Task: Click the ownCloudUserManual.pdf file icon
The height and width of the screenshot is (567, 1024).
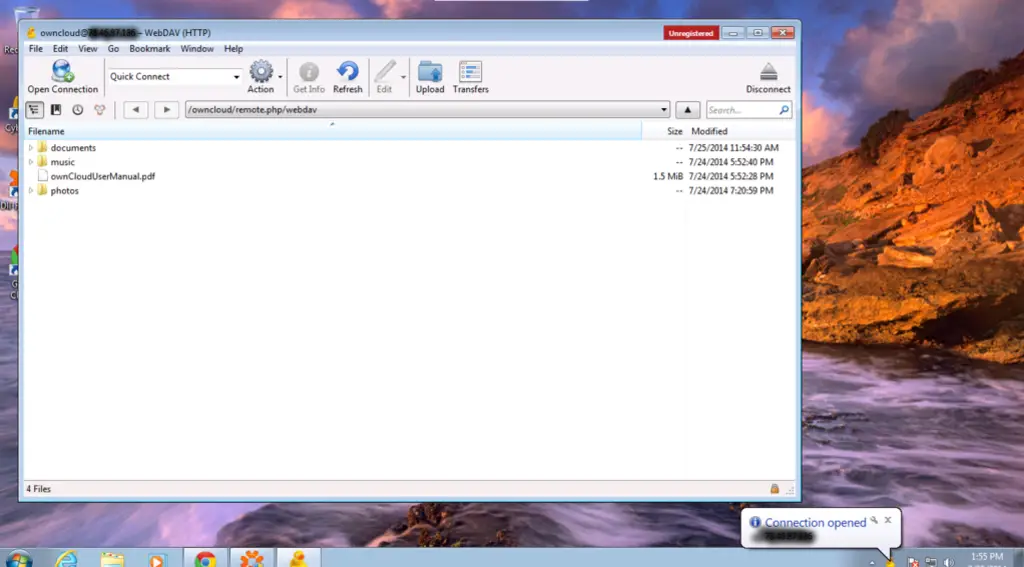Action: 42,176
